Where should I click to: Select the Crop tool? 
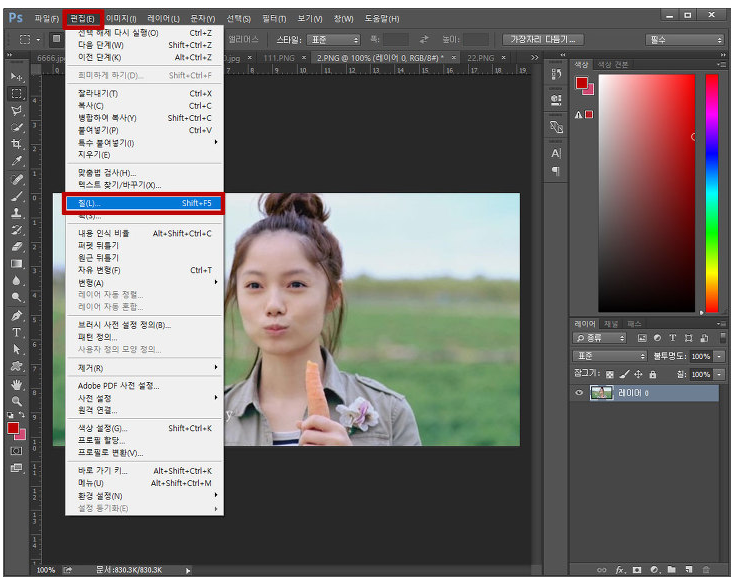(x=16, y=144)
